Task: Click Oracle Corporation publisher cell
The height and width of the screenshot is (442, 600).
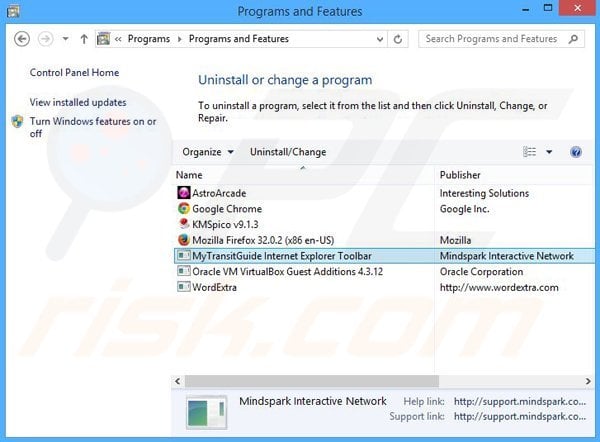Action: tap(481, 272)
